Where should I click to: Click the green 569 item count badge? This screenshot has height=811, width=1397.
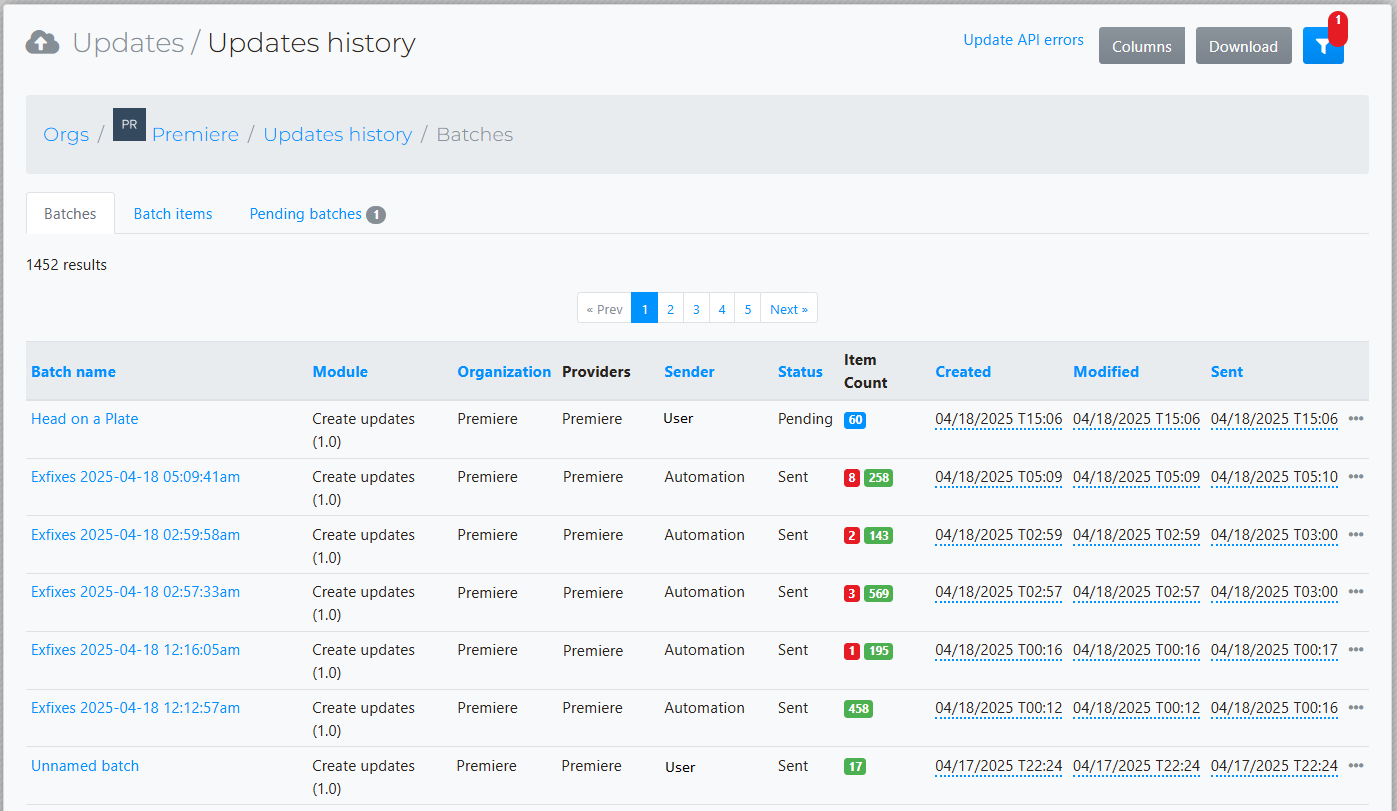point(878,594)
